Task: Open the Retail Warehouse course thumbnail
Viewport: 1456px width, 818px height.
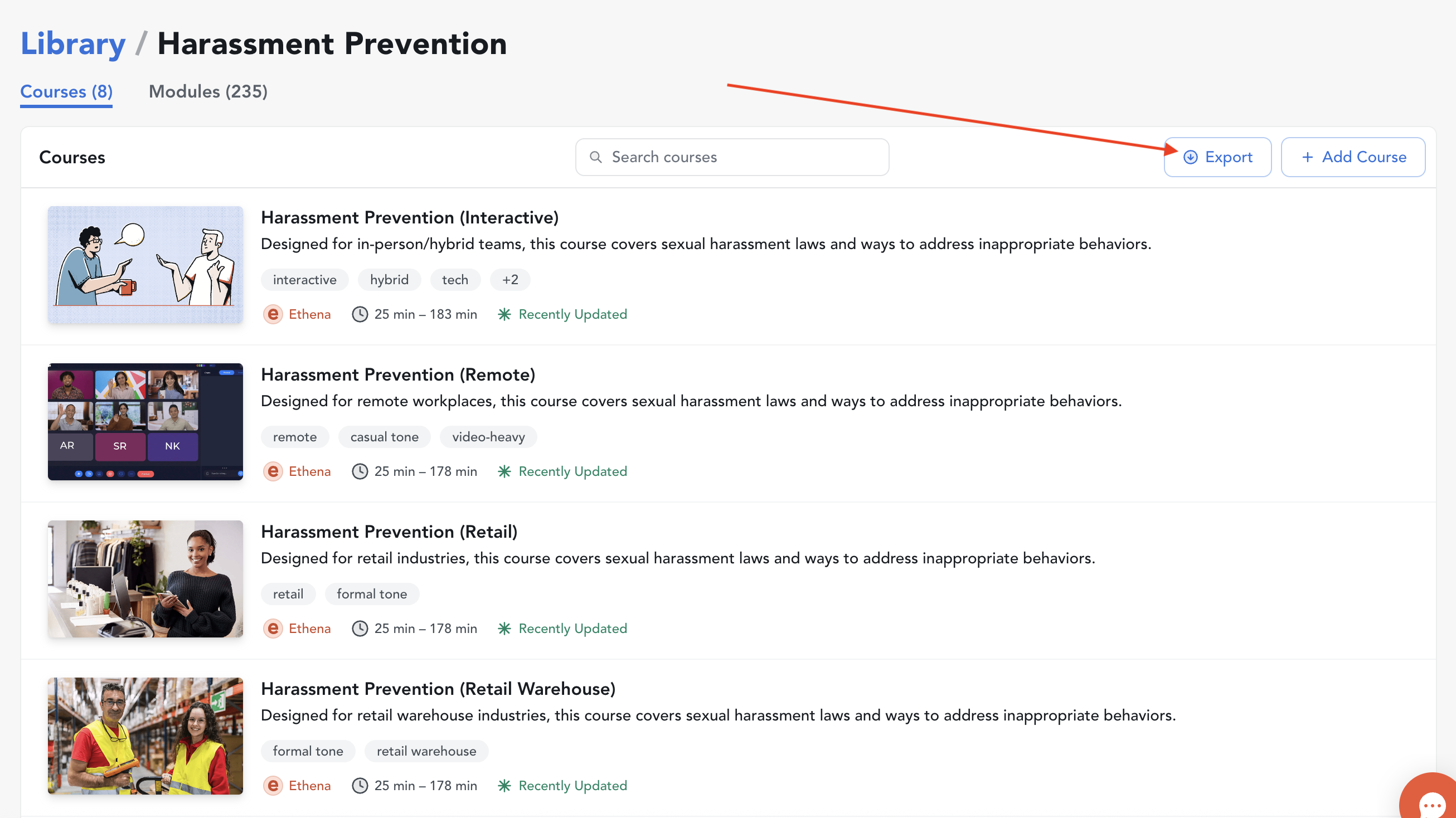Action: tap(145, 736)
